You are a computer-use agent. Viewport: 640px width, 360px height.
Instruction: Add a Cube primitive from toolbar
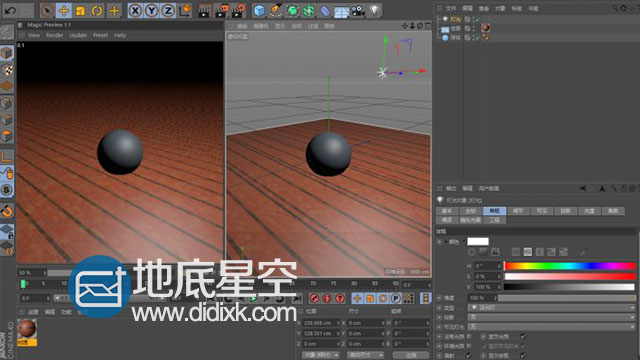259,11
